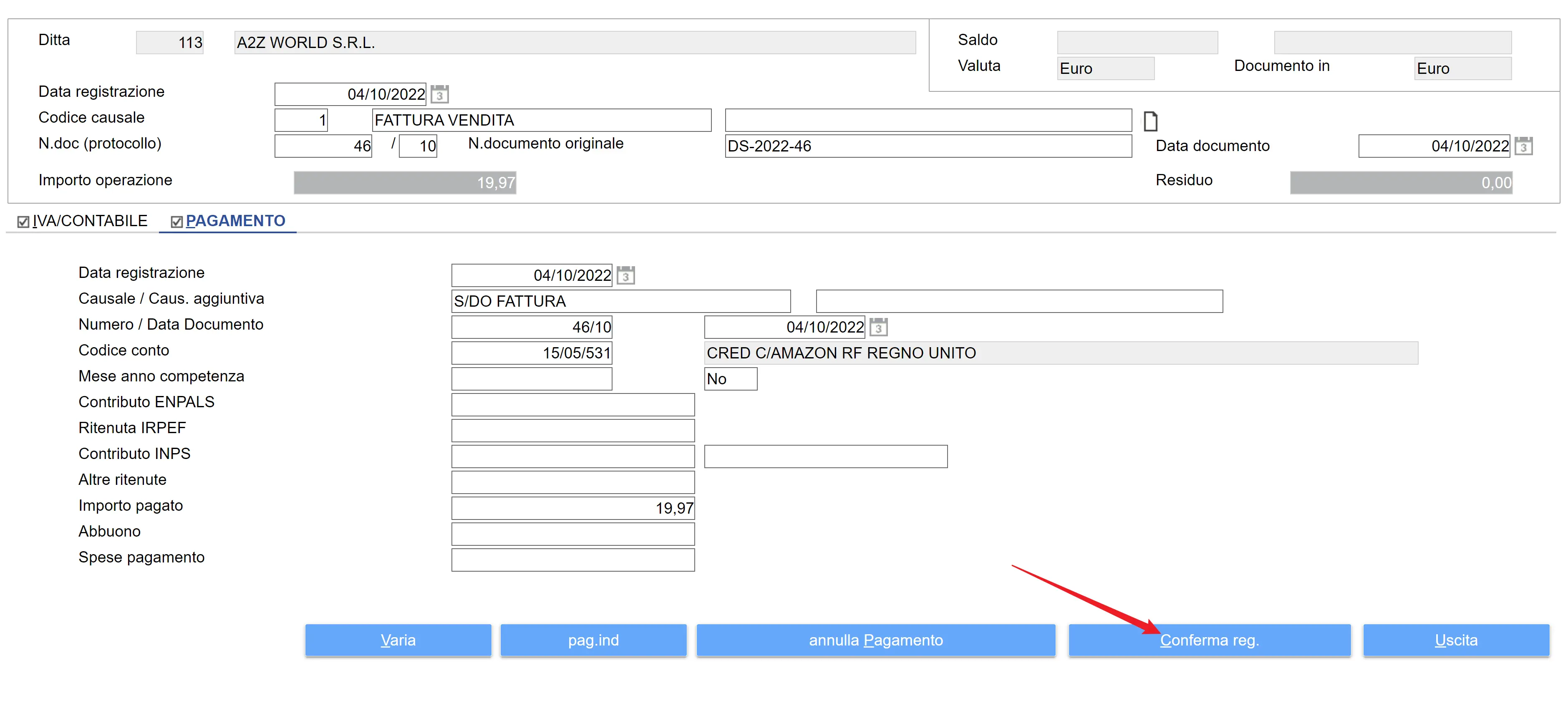Click the Uscita button
The height and width of the screenshot is (701, 1568).
(x=1455, y=640)
